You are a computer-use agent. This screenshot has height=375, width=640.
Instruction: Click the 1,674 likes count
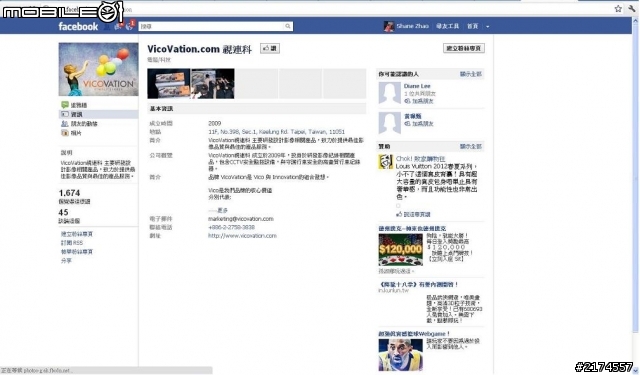pyautogui.click(x=69, y=193)
